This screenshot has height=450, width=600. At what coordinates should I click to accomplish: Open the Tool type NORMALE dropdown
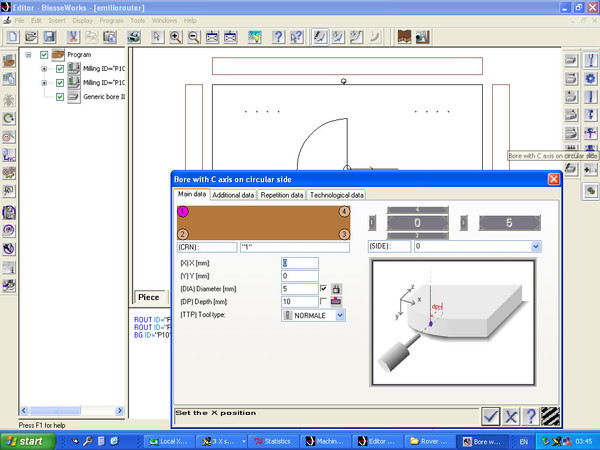point(340,315)
